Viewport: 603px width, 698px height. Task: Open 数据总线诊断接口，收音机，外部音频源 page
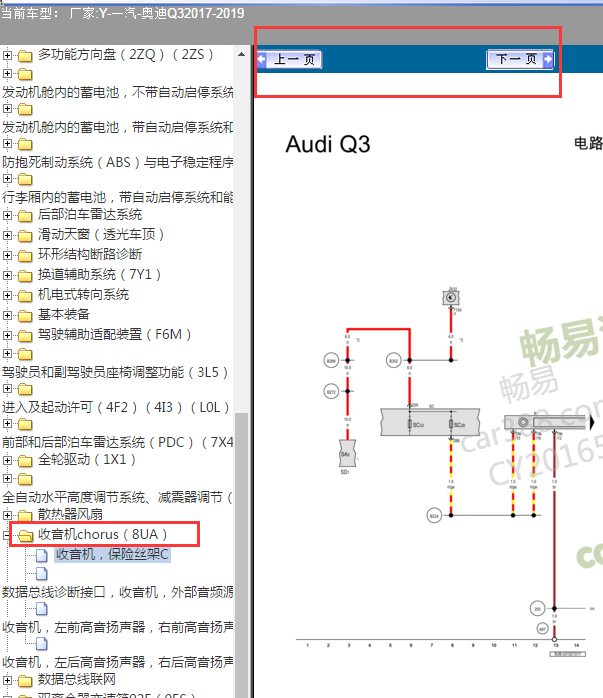point(117,592)
